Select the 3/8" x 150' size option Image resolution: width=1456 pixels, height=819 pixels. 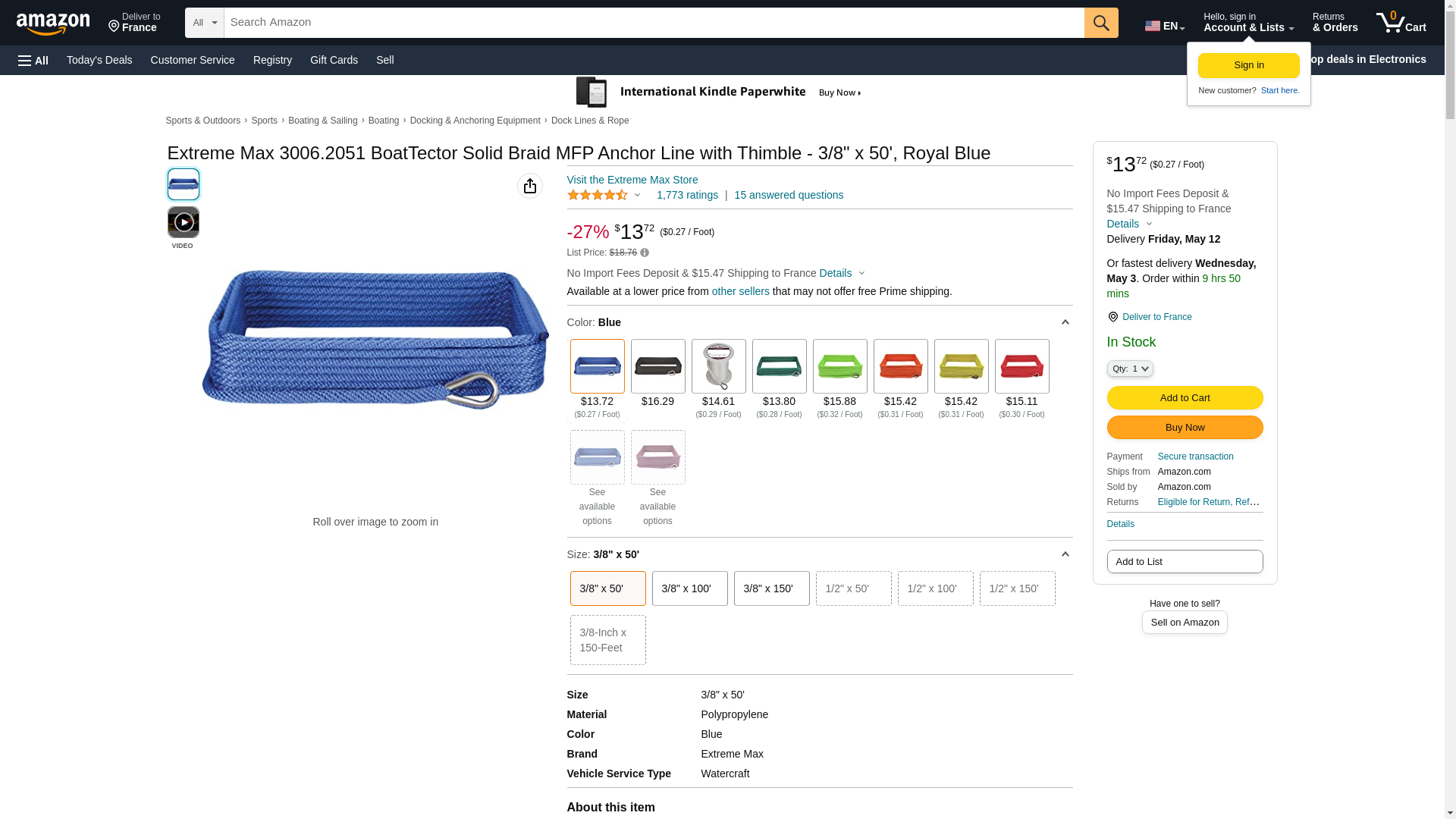[771, 588]
